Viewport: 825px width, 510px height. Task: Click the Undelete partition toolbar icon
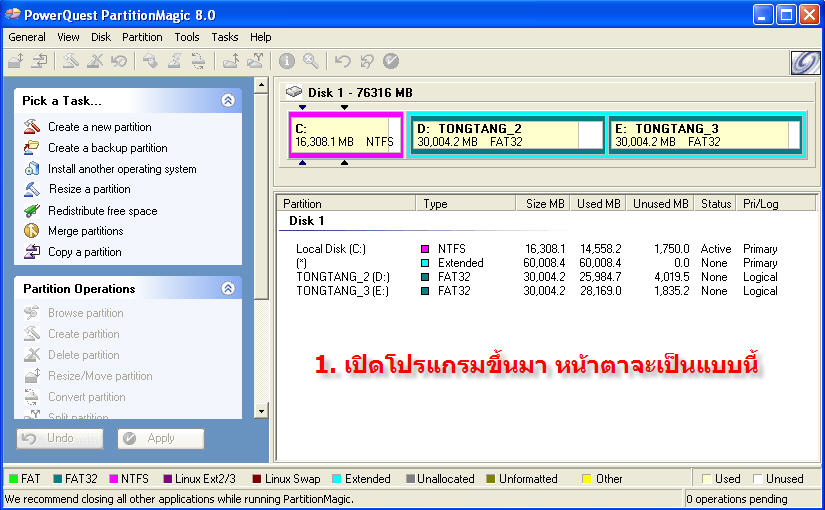[119, 62]
